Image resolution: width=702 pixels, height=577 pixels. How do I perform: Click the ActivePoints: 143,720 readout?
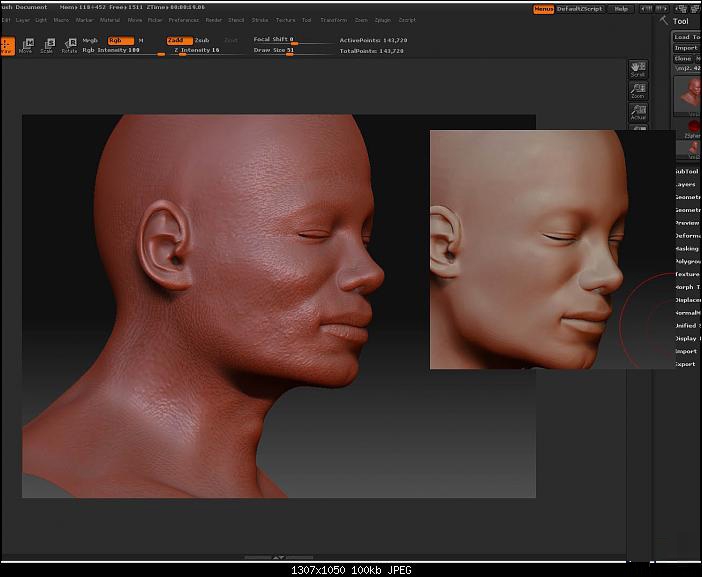(x=373, y=40)
